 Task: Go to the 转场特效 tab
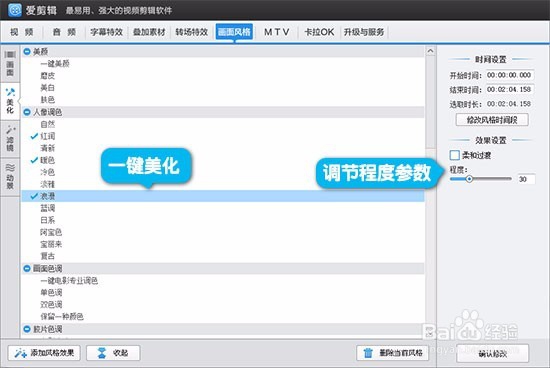point(192,32)
